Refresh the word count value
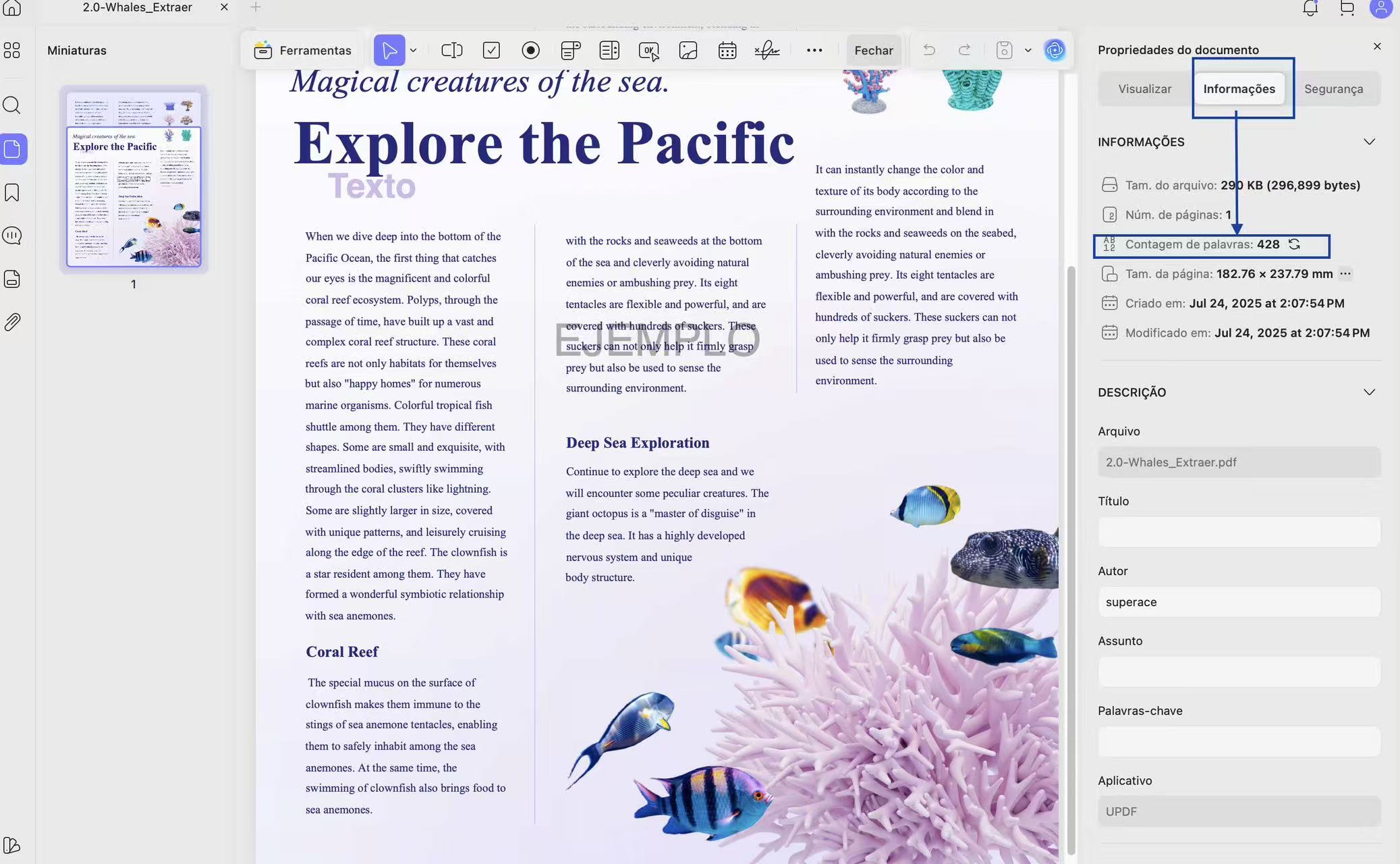This screenshot has width=1400, height=864. click(x=1294, y=244)
